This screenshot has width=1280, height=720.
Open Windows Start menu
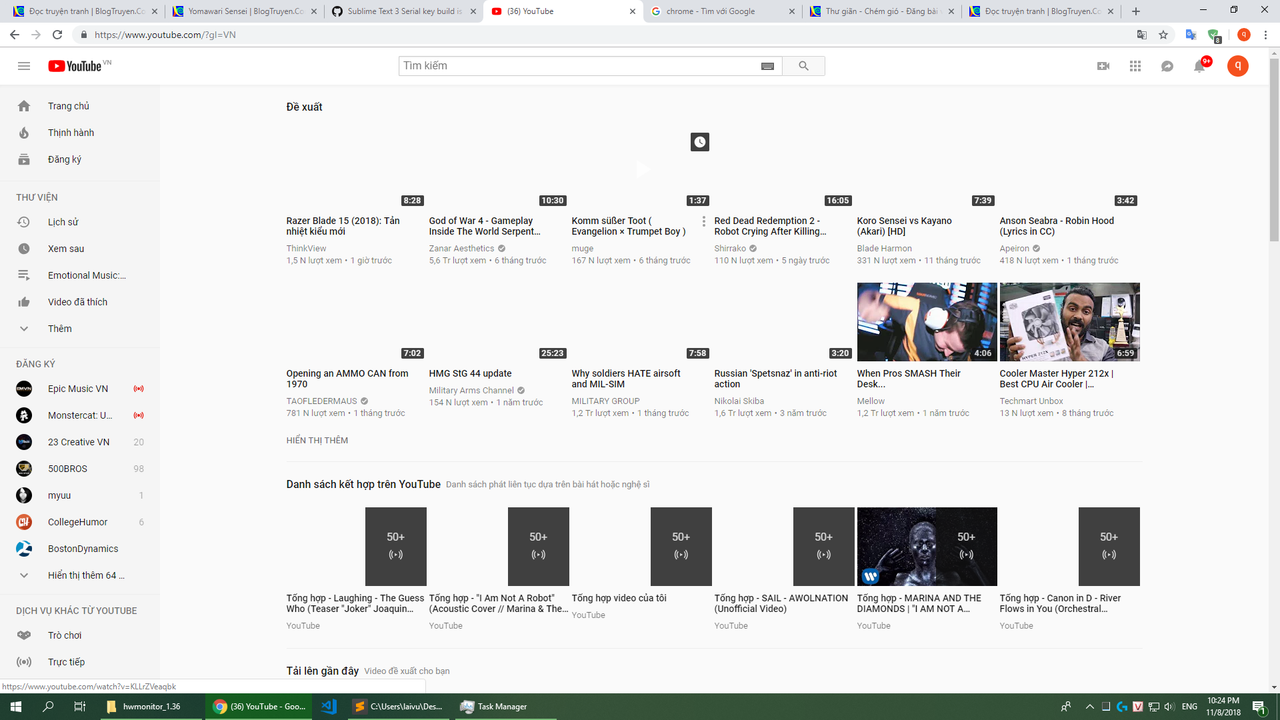click(x=17, y=707)
